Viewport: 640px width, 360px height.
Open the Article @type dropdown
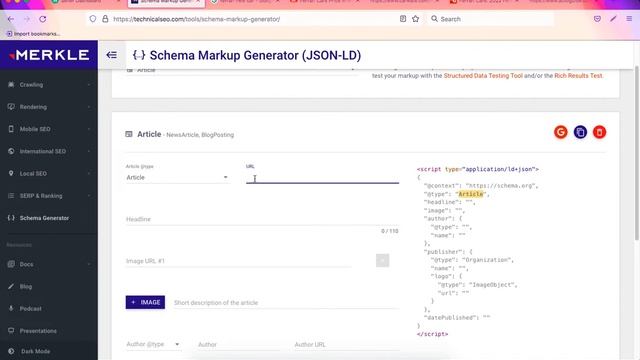(177, 178)
